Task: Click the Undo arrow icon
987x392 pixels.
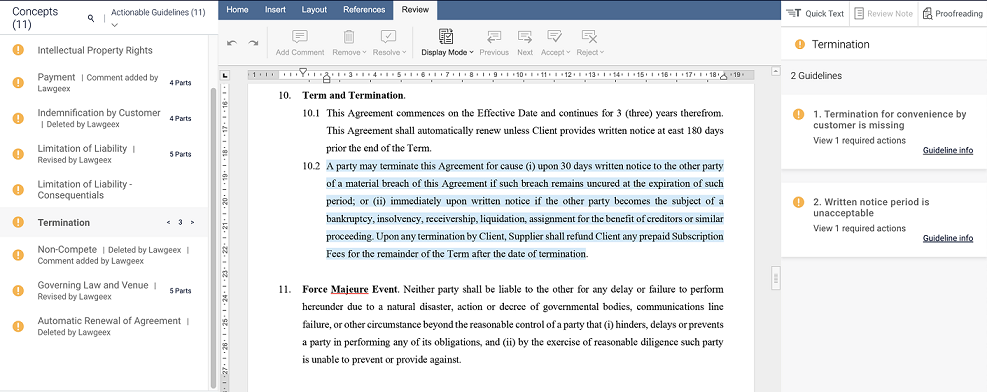Action: 232,43
